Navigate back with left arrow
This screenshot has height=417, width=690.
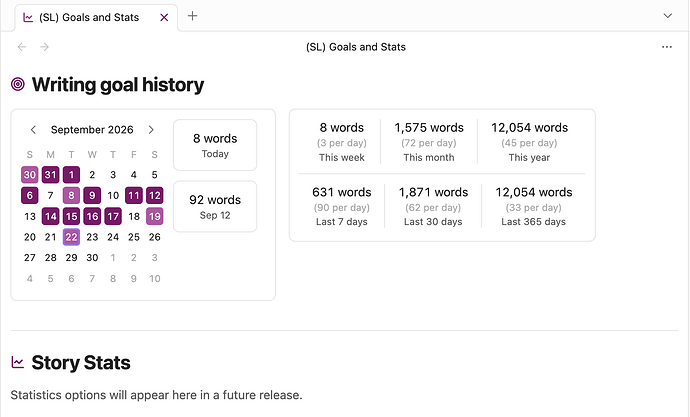pos(22,47)
